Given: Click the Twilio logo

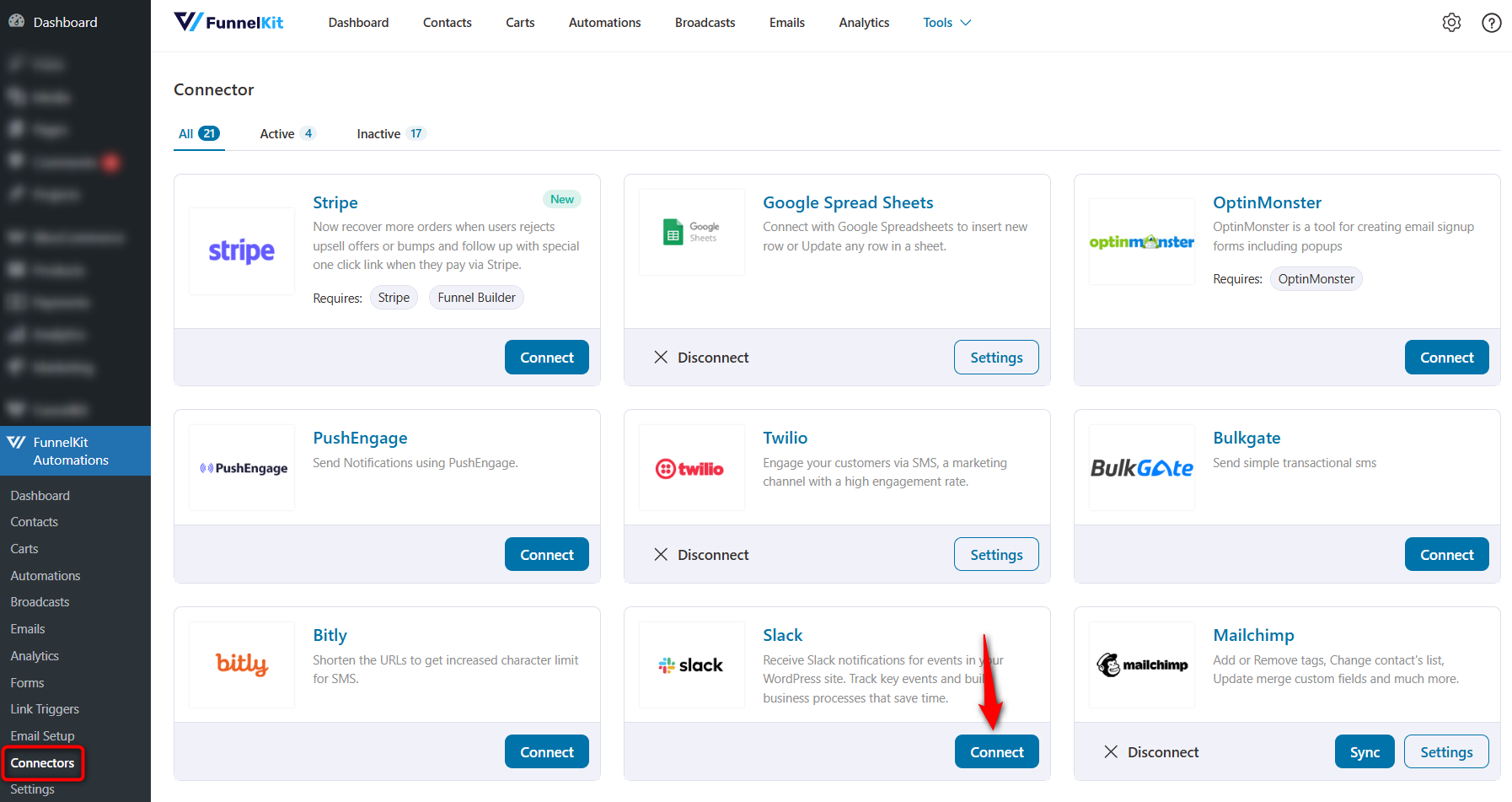Looking at the screenshot, I should [691, 467].
